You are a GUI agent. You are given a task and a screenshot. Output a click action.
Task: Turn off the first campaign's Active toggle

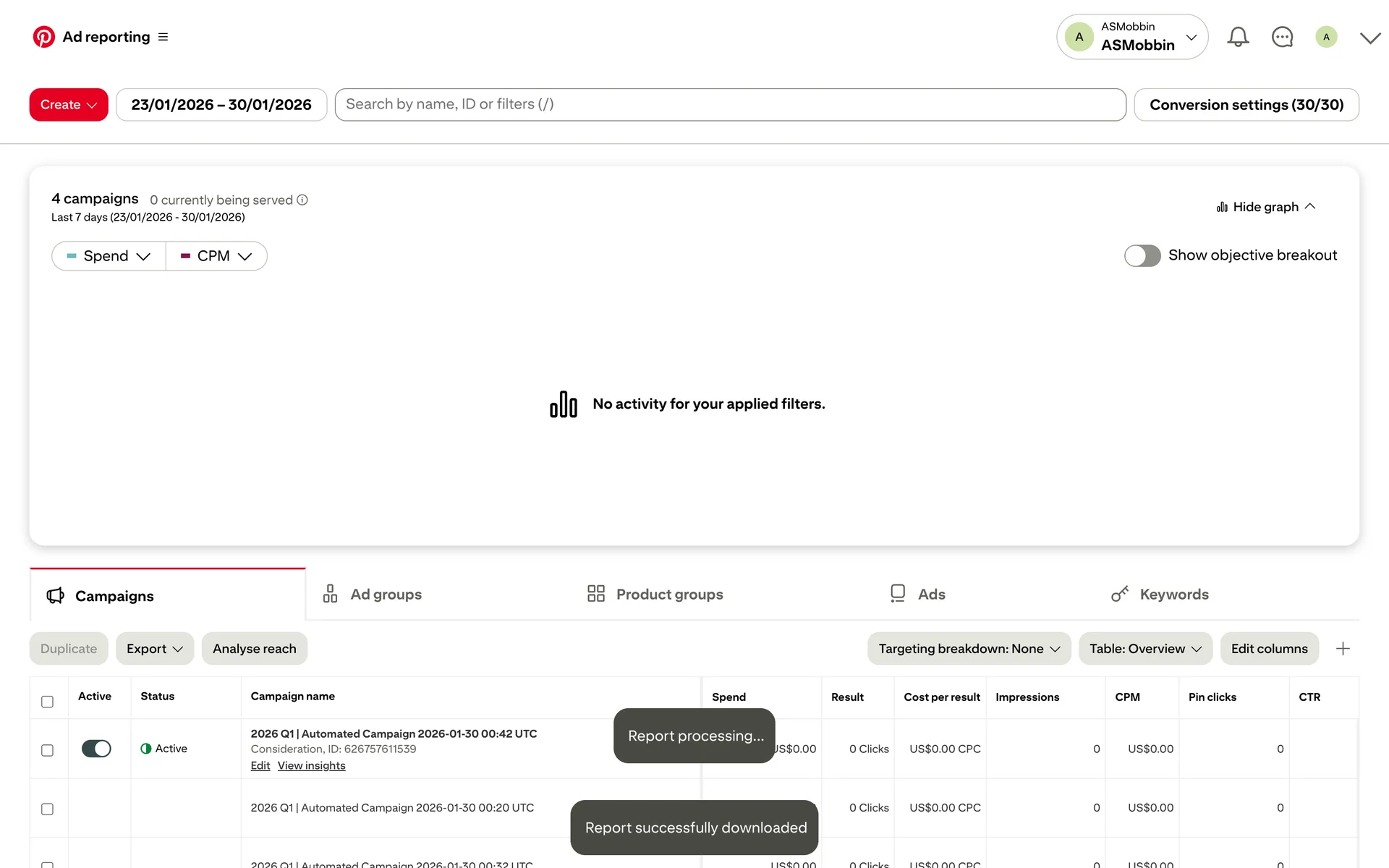[96, 749]
